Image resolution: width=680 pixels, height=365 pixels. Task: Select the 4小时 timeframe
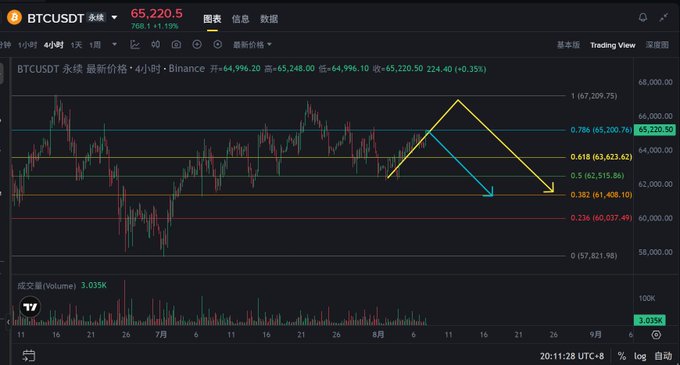(x=53, y=45)
